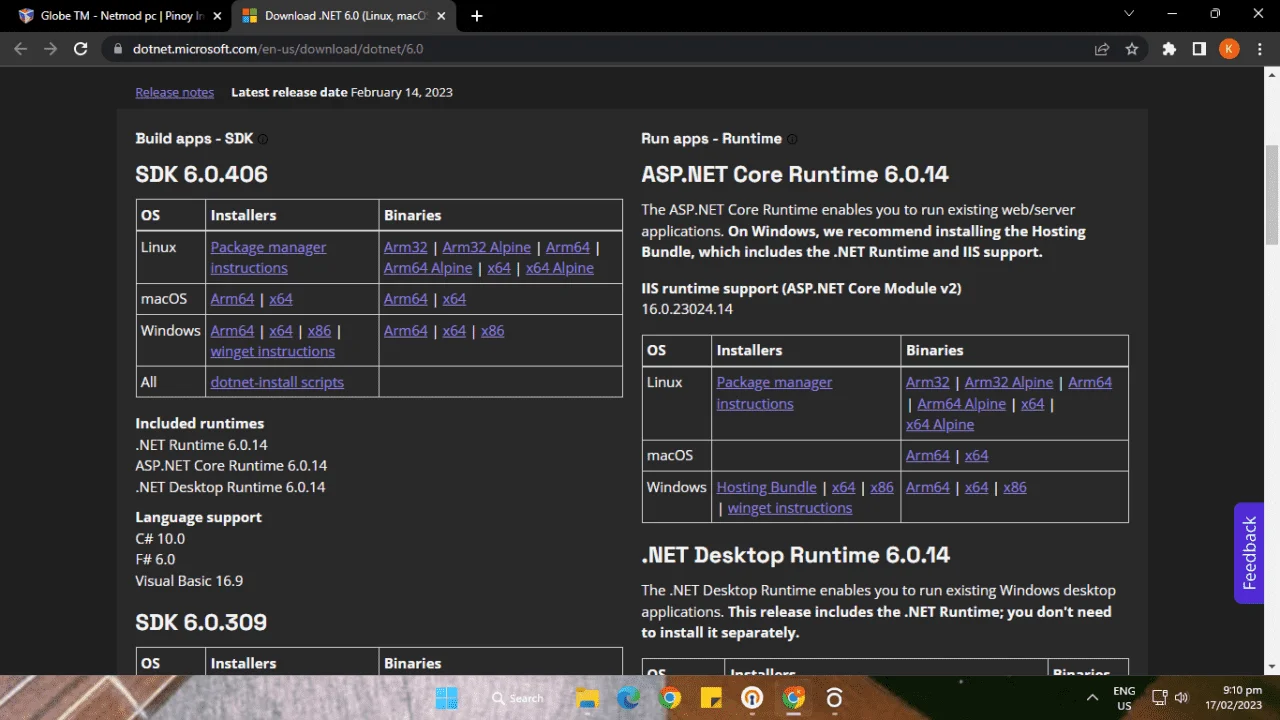
Task: Open the Windows Start button
Action: pos(447,698)
